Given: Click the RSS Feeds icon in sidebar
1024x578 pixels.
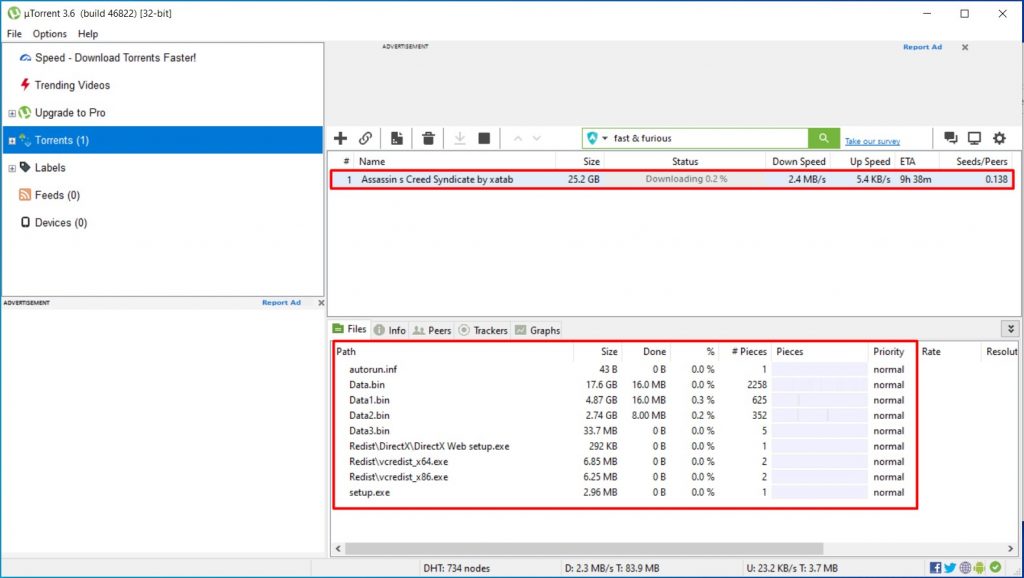Looking at the screenshot, I should (25, 195).
